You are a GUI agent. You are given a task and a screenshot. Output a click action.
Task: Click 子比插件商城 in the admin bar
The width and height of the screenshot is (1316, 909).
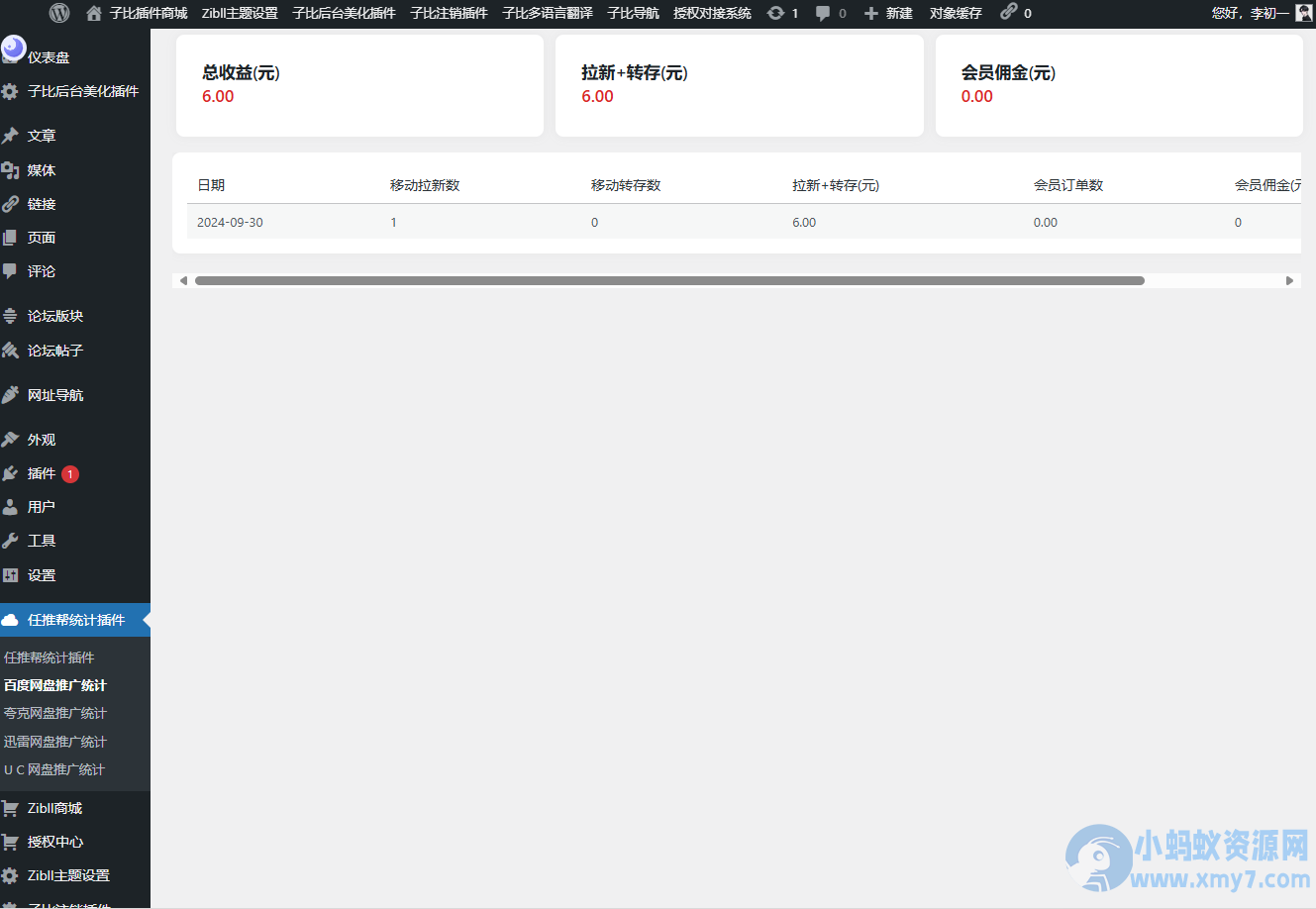(x=149, y=13)
